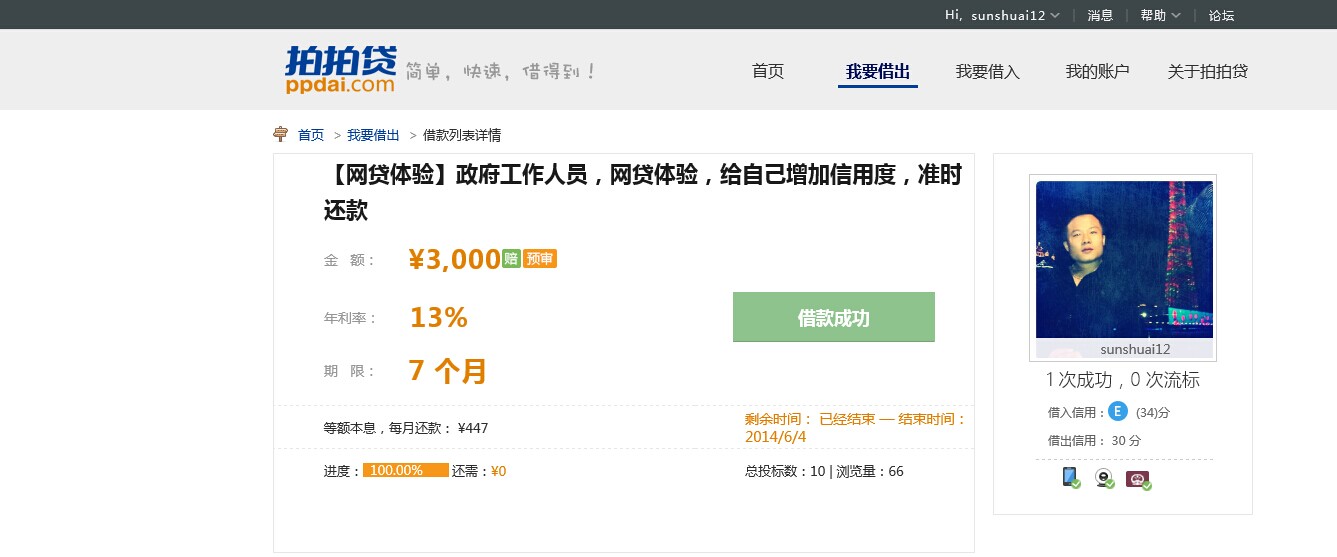This screenshot has height=557, width=1337.
Task: Select the 我要借入 navigation tab
Action: [x=987, y=71]
